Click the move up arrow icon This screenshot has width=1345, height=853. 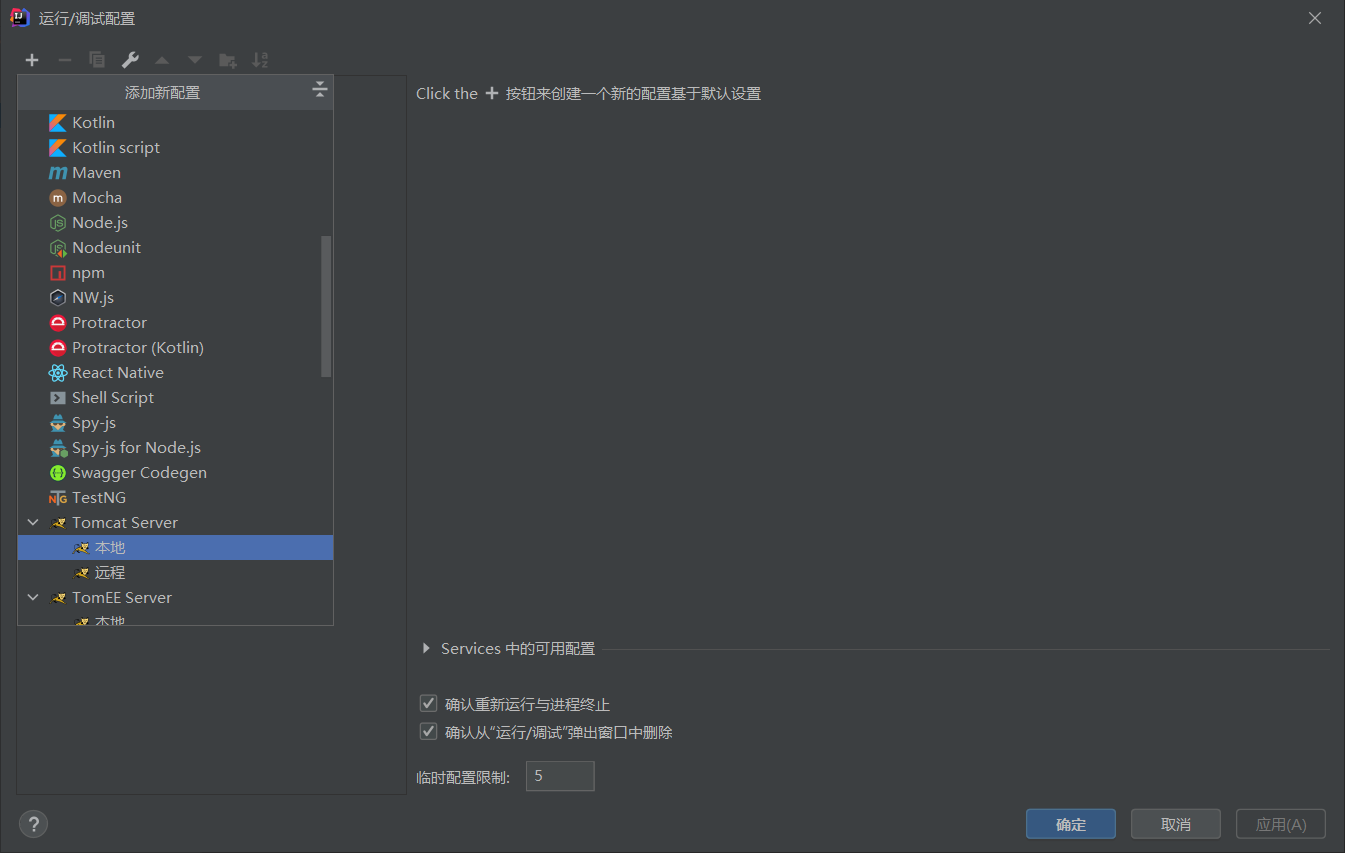[x=162, y=60]
